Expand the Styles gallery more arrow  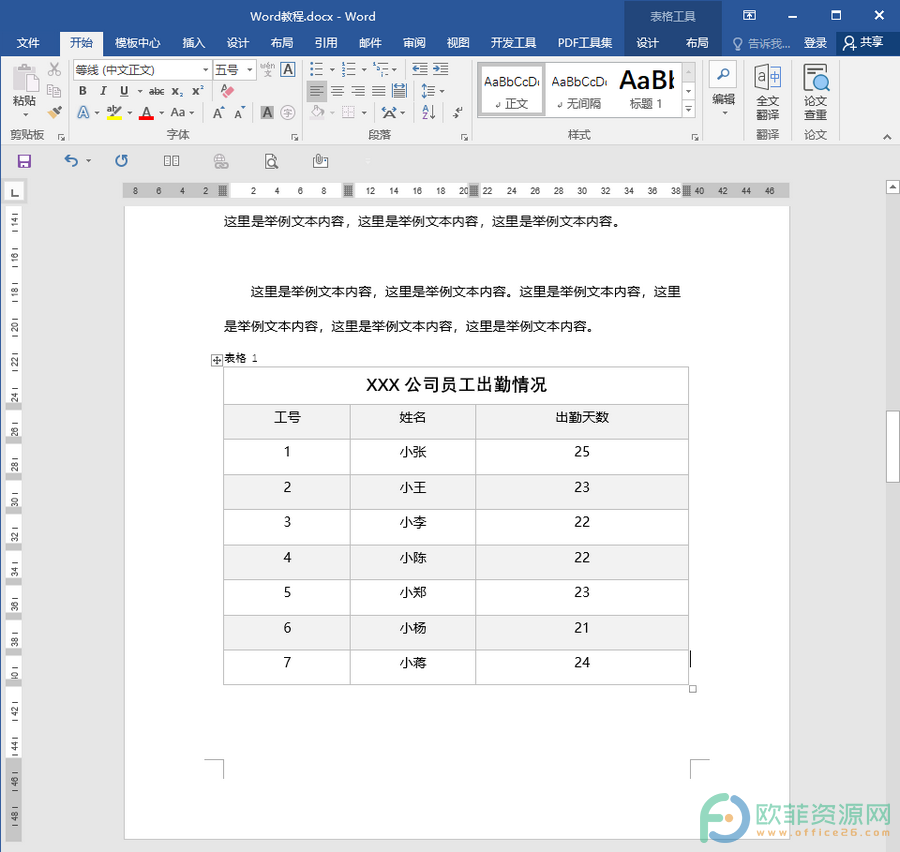[x=689, y=109]
